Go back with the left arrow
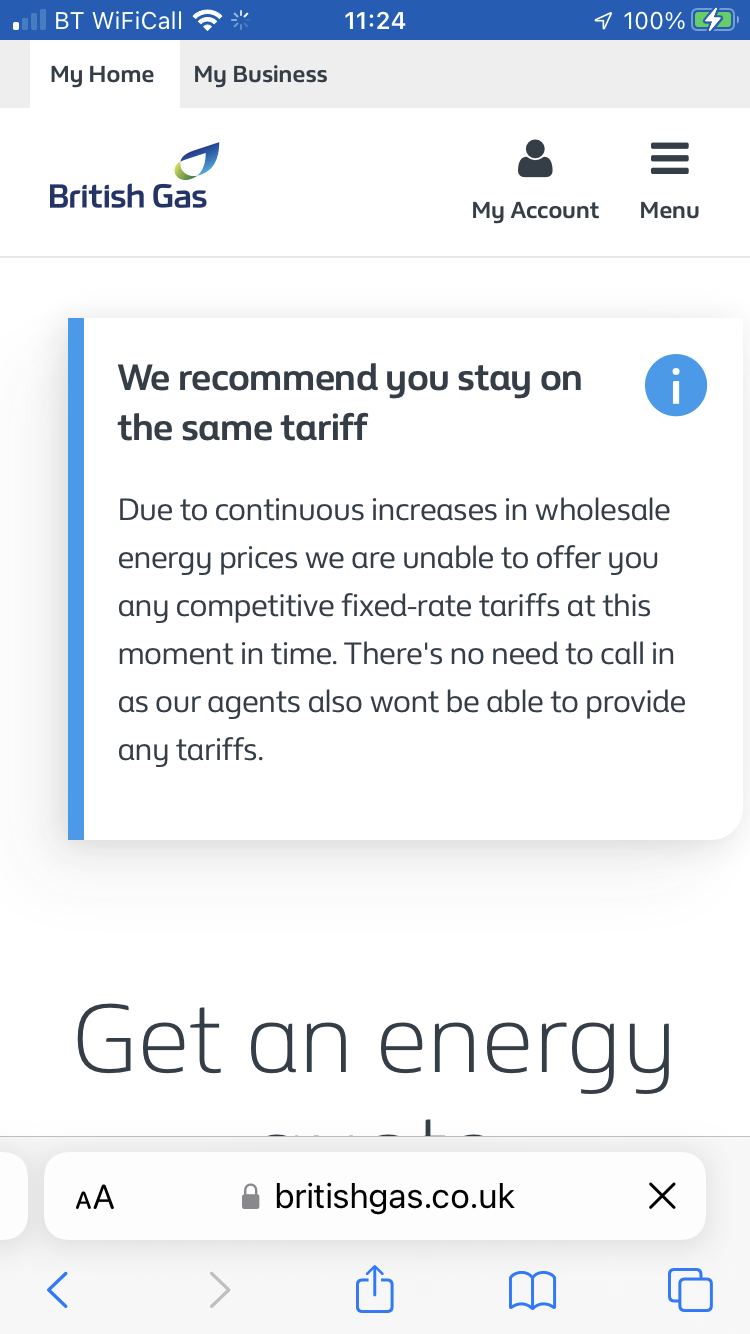The image size is (750, 1334). [x=58, y=1289]
